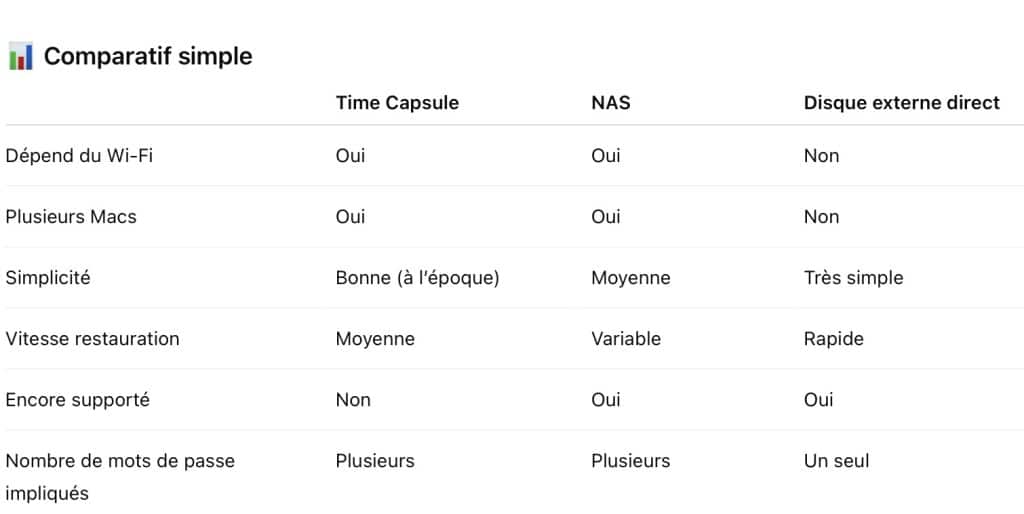This screenshot has height=514, width=1024.
Task: Select the "Un seul" cell
Action: point(836,460)
